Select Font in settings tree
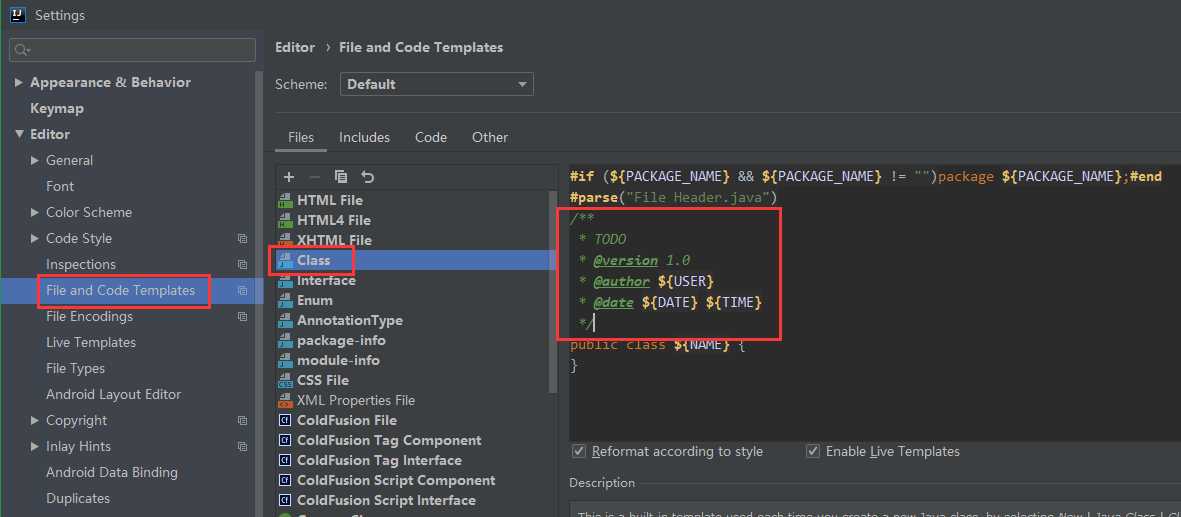Viewport: 1181px width, 517px height. pyautogui.click(x=60, y=186)
